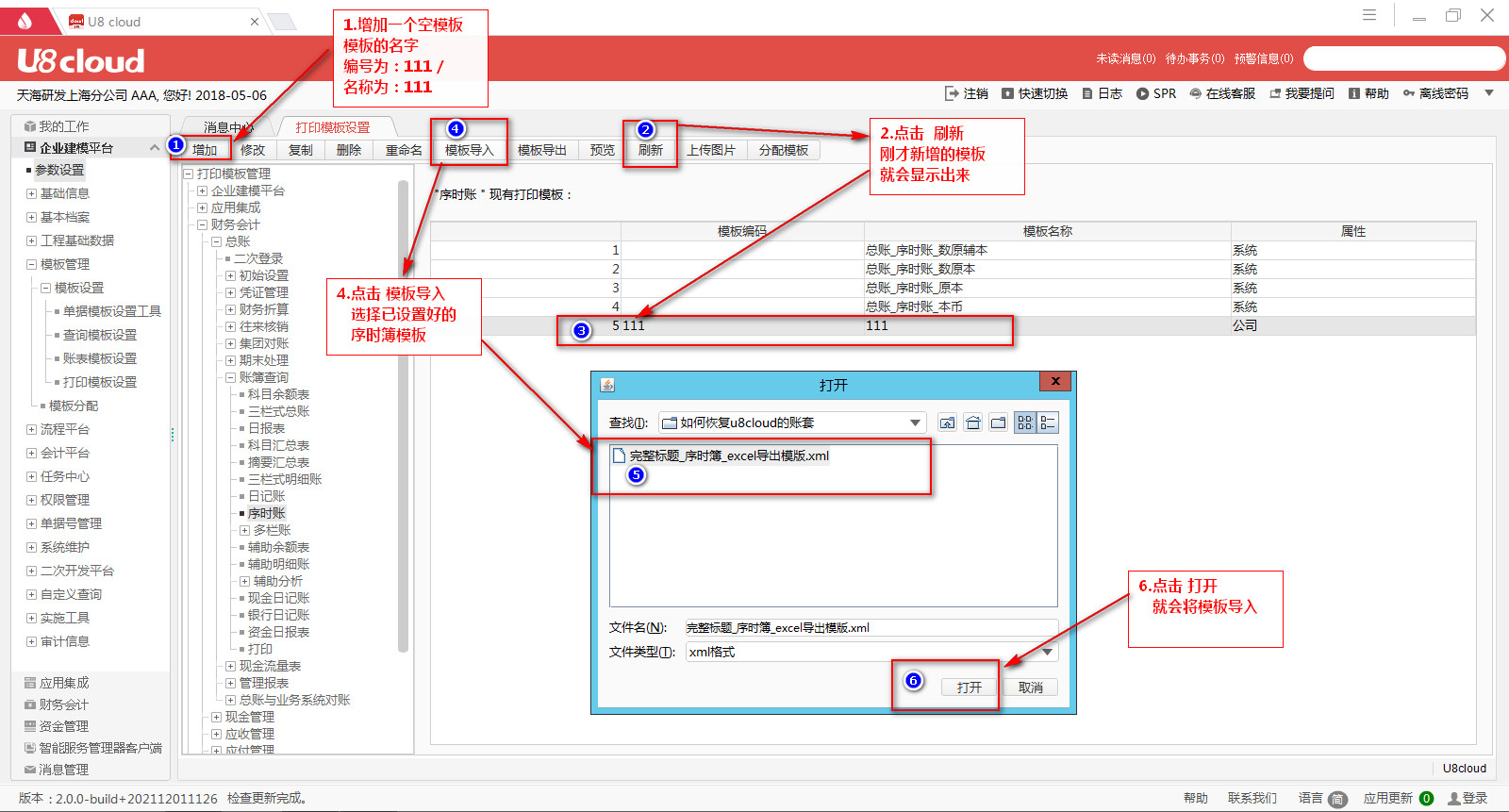Click the 在线客服 online support icon

(1195, 93)
